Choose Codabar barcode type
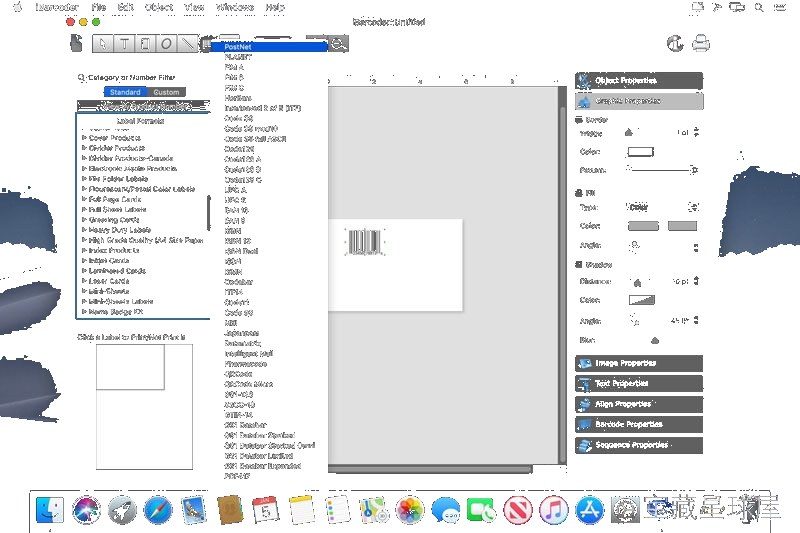The width and height of the screenshot is (800, 533). coord(269,282)
